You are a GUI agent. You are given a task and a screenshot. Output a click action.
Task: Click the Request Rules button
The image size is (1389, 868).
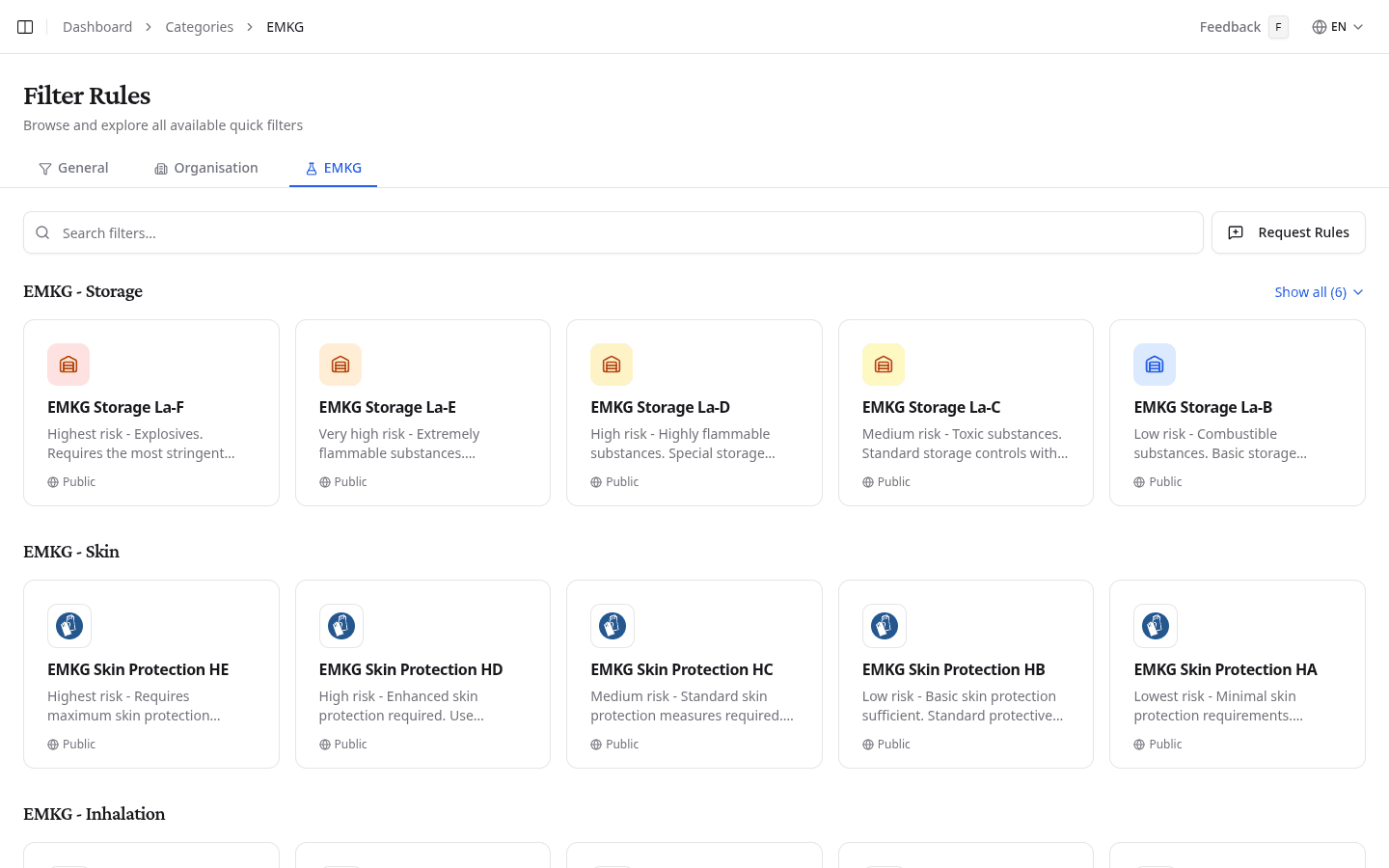(x=1289, y=232)
